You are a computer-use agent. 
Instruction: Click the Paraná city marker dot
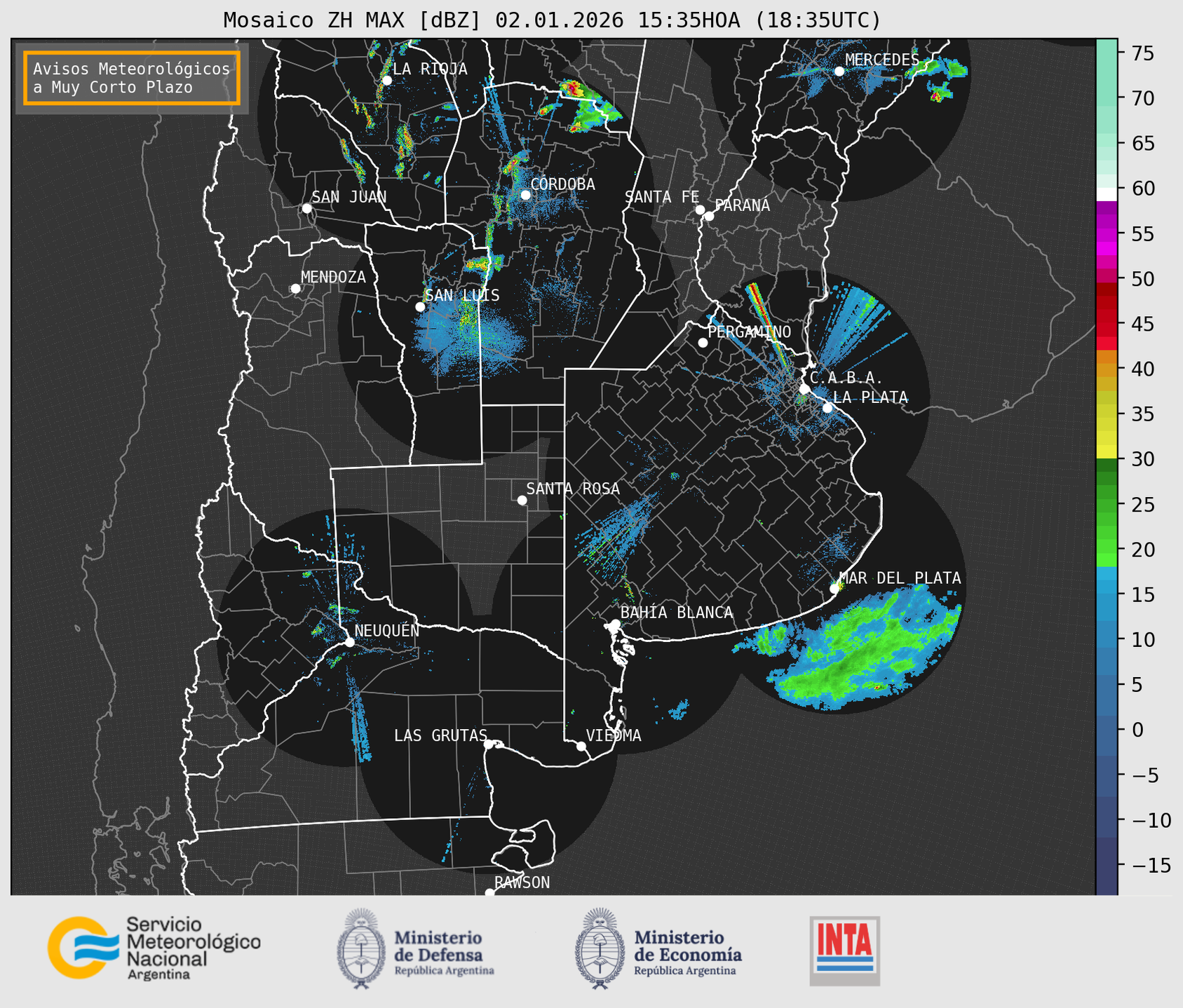tap(709, 216)
